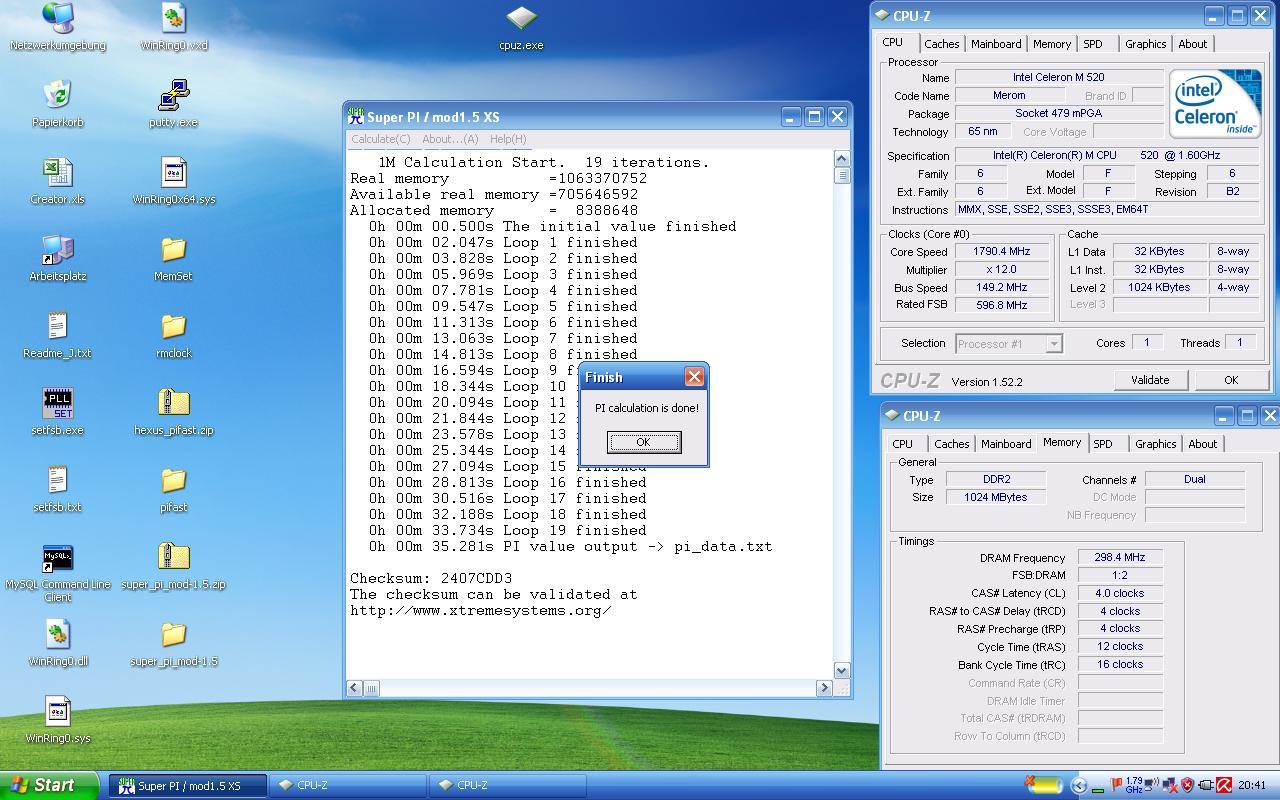1280x800 pixels.
Task: Select the second CPU-Z taskbar button
Action: point(507,785)
